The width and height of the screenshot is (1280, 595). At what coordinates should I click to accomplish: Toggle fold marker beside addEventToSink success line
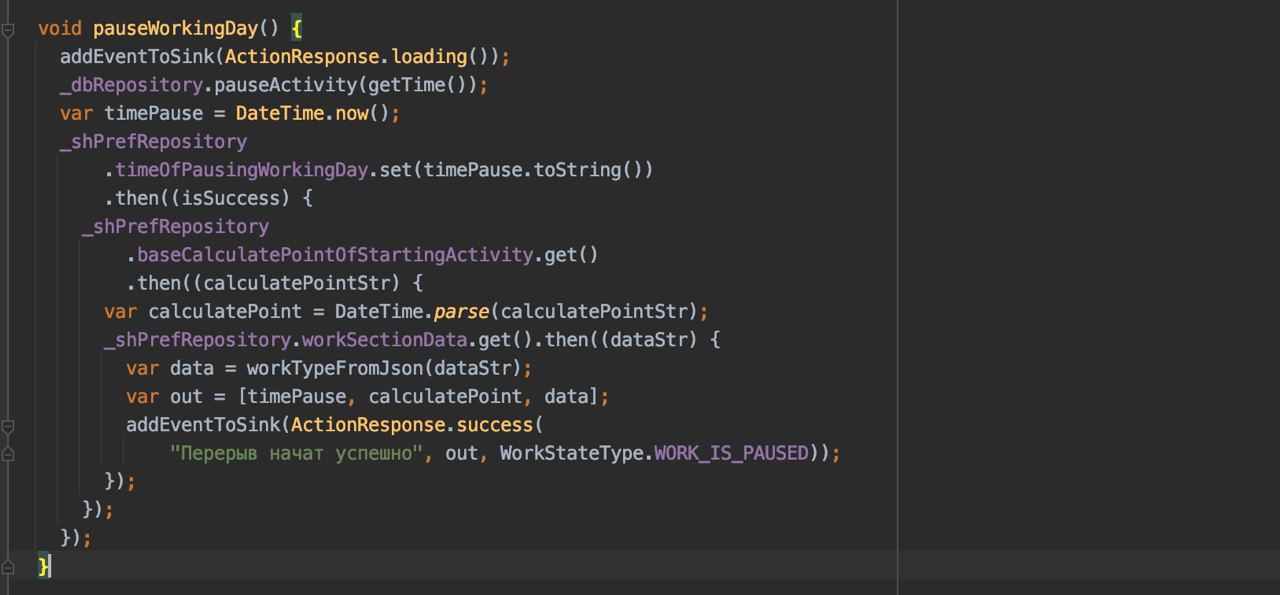8,426
